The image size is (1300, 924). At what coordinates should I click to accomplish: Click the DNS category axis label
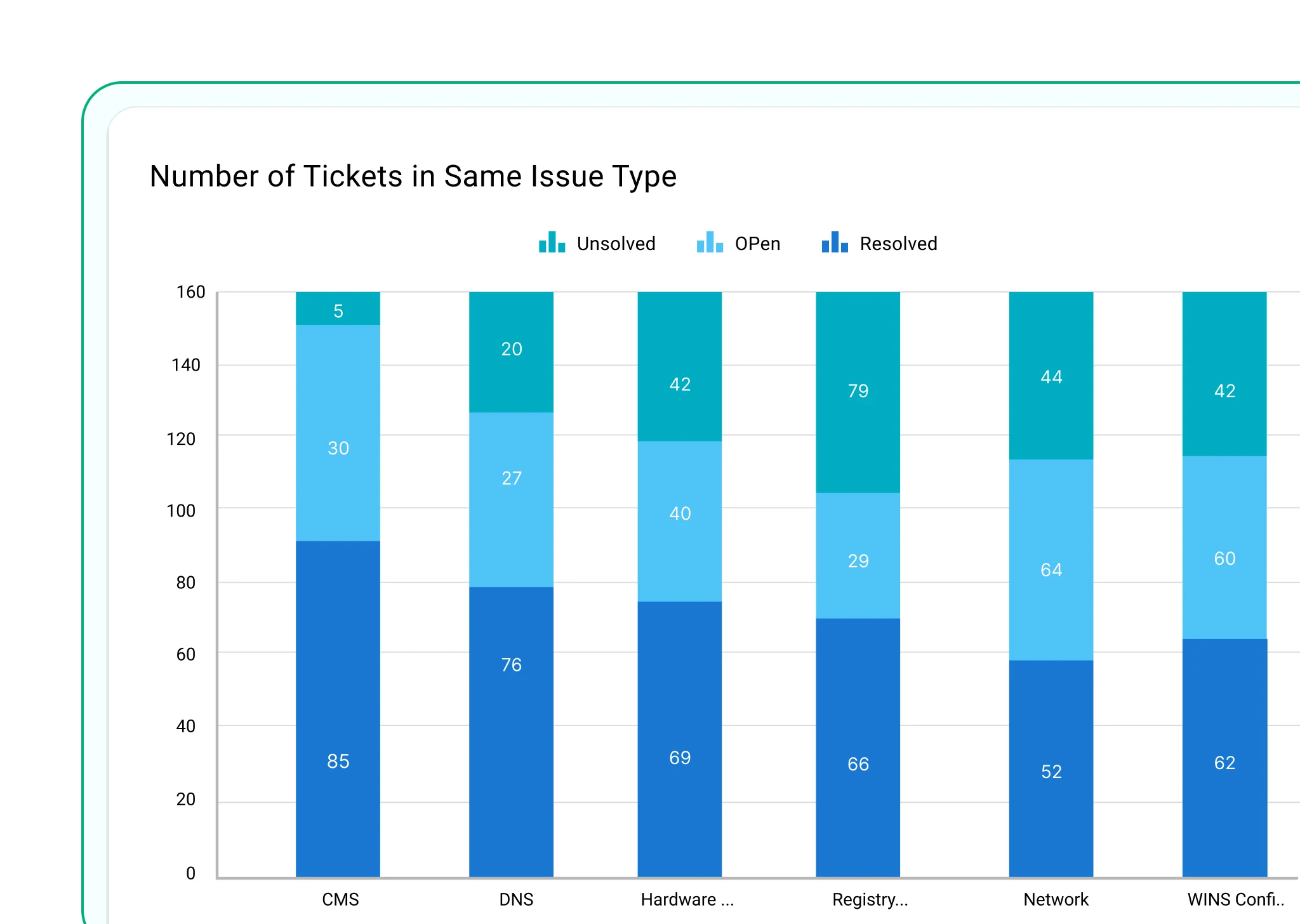(516, 899)
